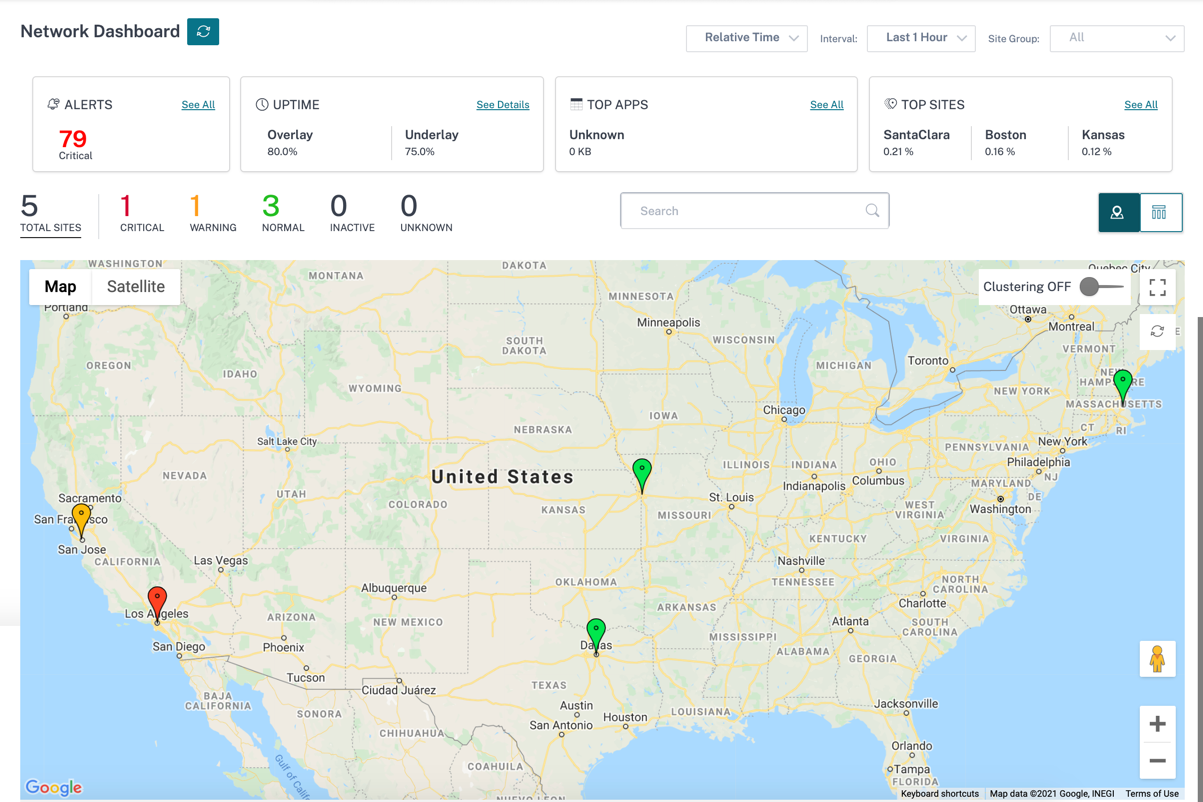The image size is (1203, 802).
Task: Click the Search input field
Action: (755, 211)
